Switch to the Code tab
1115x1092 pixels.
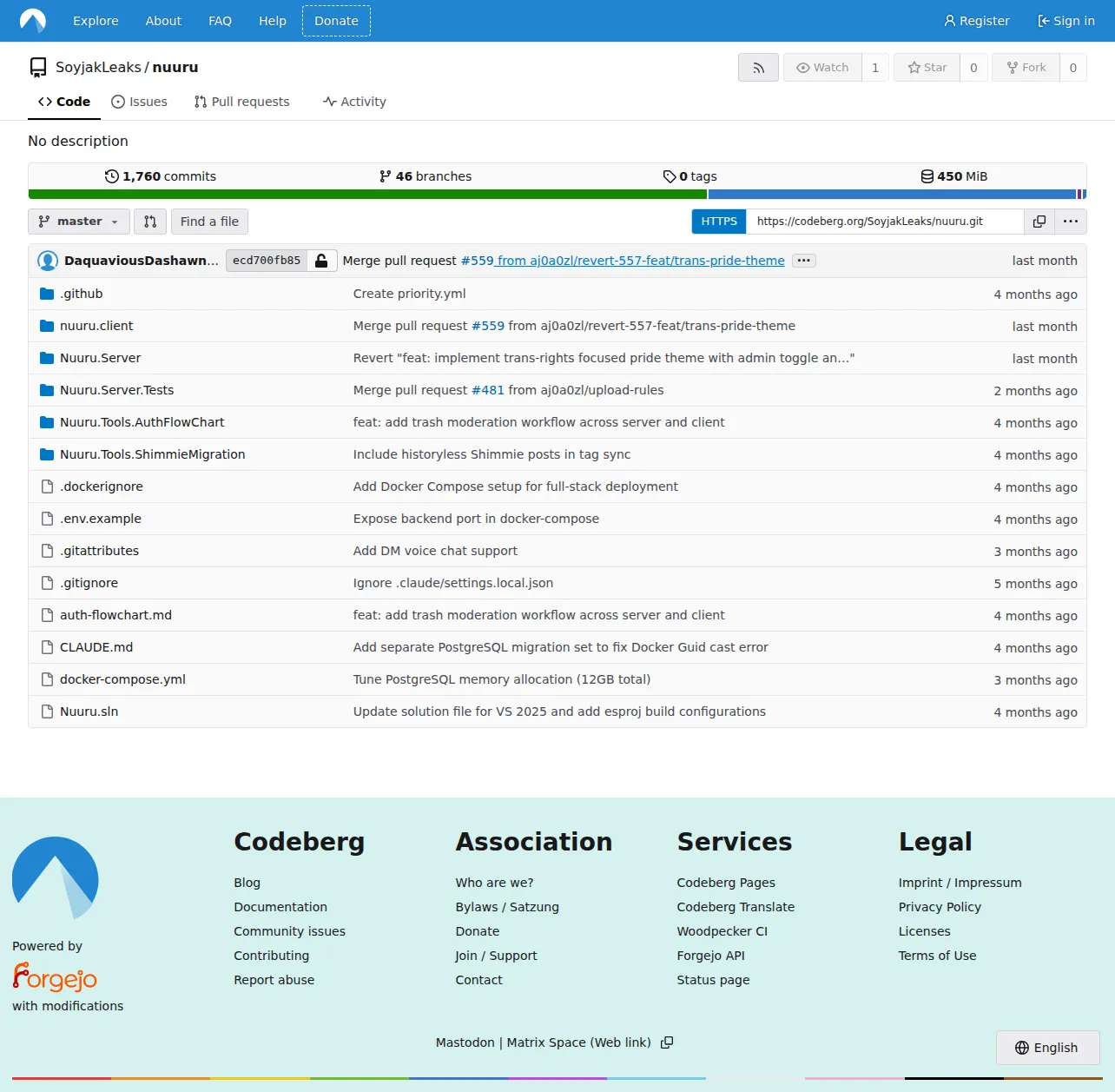tap(64, 102)
